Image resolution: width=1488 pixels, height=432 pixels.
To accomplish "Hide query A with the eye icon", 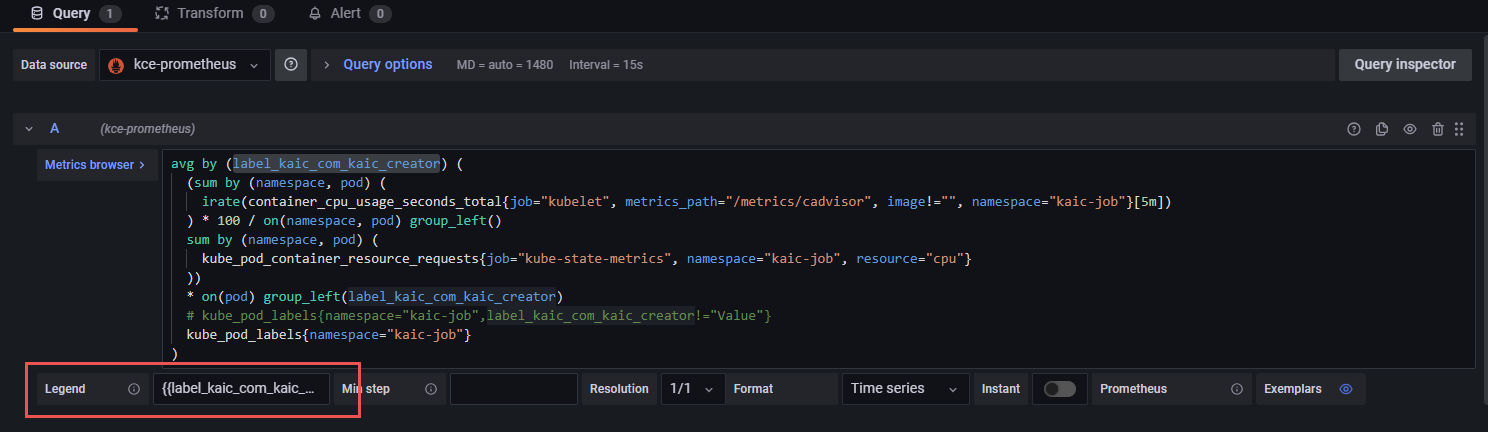I will click(1410, 129).
